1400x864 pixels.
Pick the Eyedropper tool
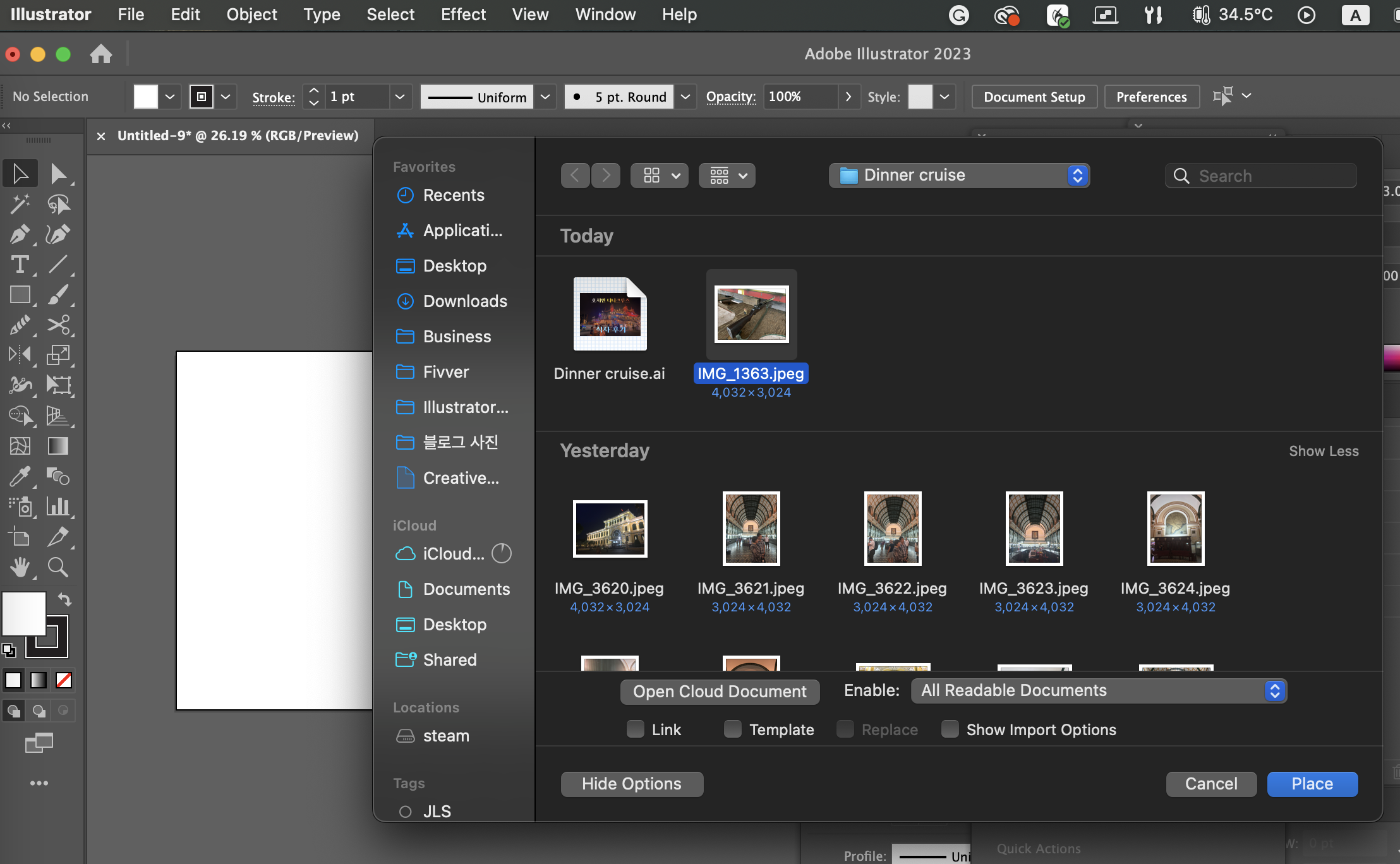click(20, 476)
